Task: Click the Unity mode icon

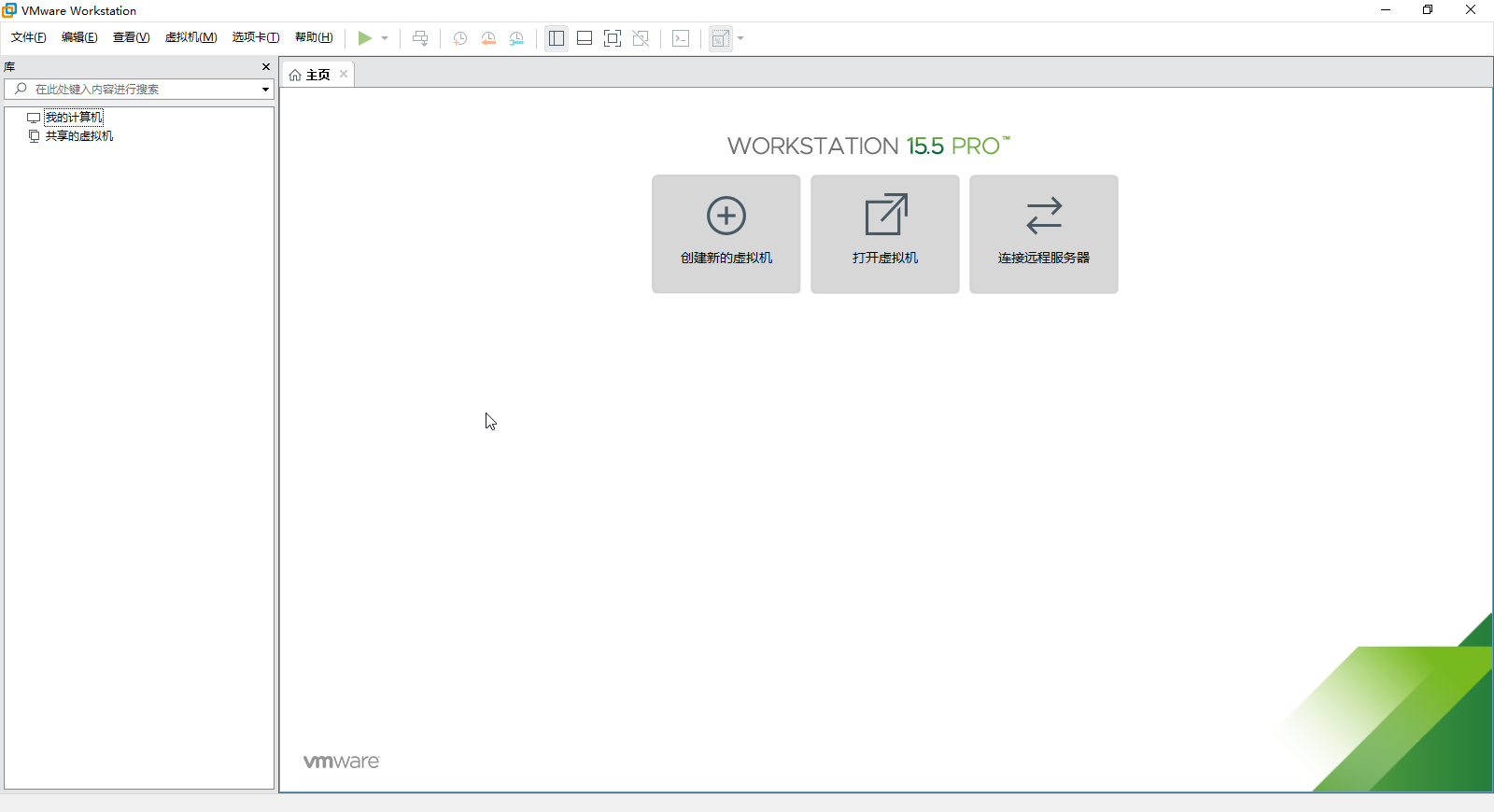Action: tap(641, 38)
